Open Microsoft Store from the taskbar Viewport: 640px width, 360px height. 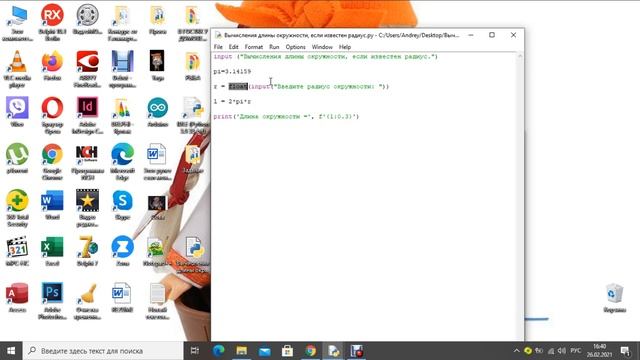tap(287, 351)
